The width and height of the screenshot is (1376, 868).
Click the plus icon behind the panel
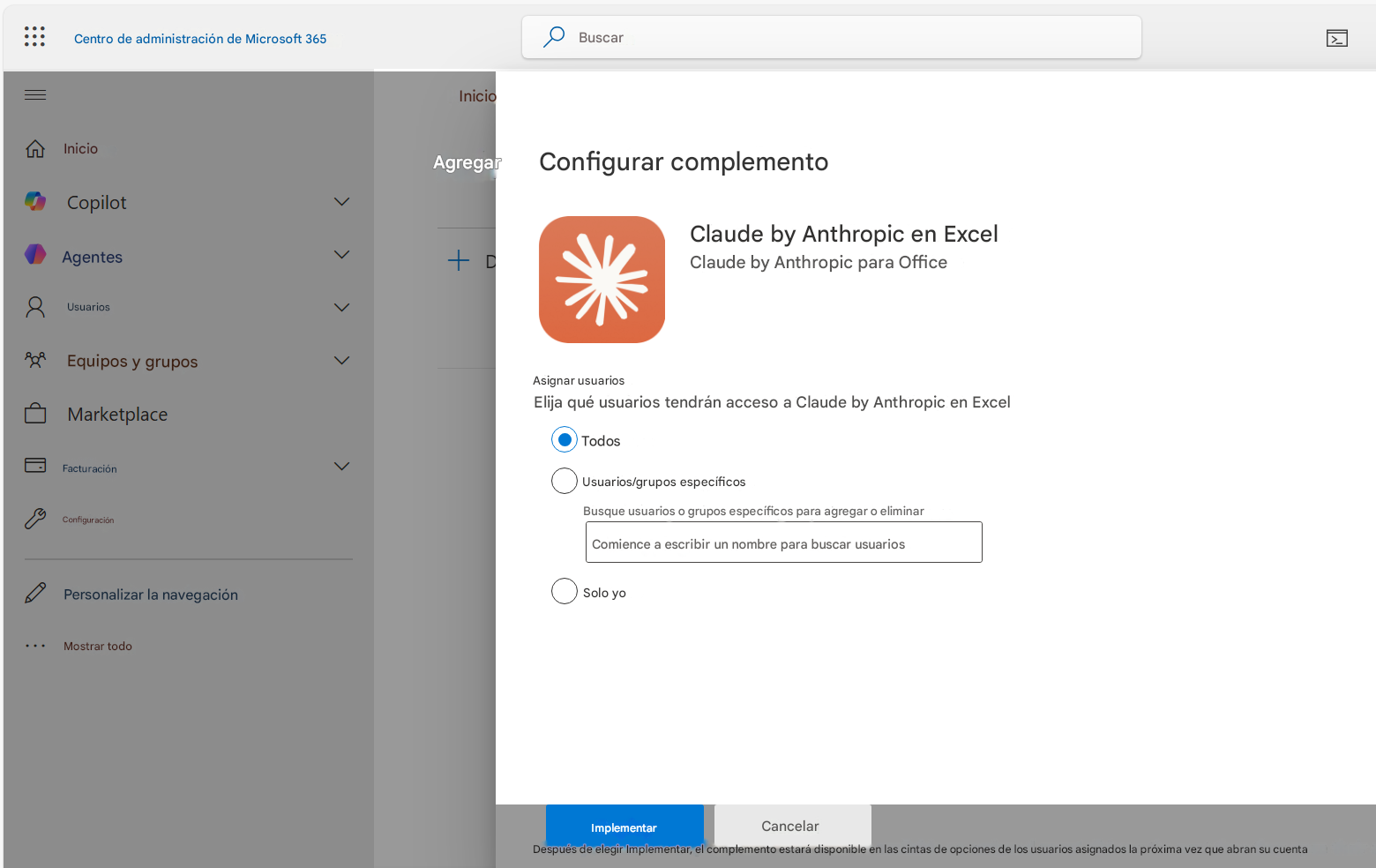459,260
